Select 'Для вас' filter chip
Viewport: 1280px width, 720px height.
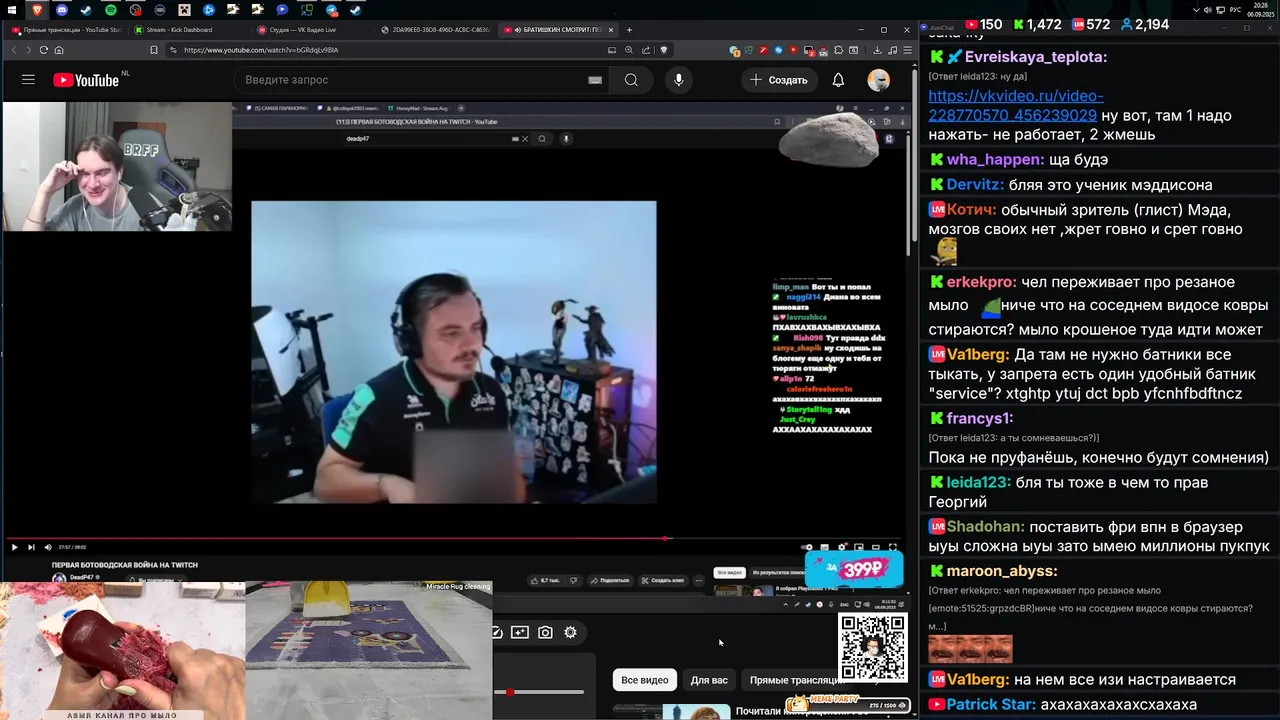click(709, 680)
